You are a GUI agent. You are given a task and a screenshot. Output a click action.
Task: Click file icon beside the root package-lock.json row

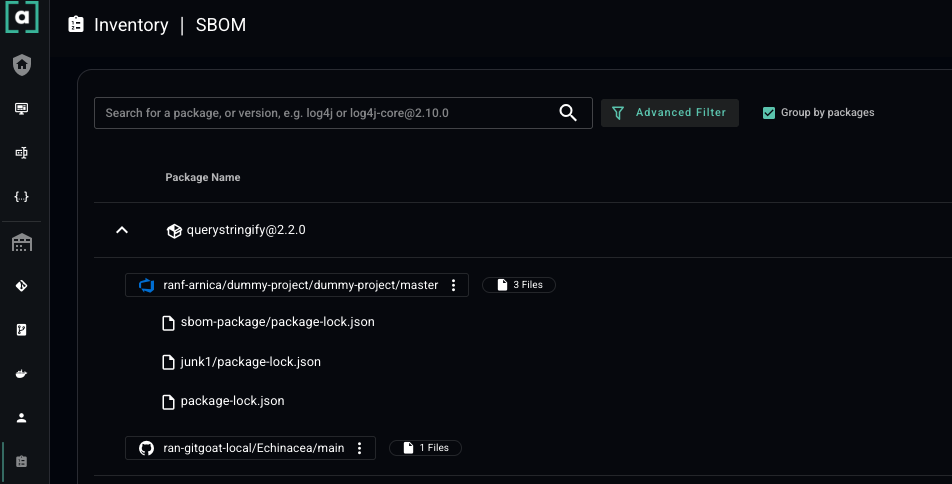coord(168,401)
